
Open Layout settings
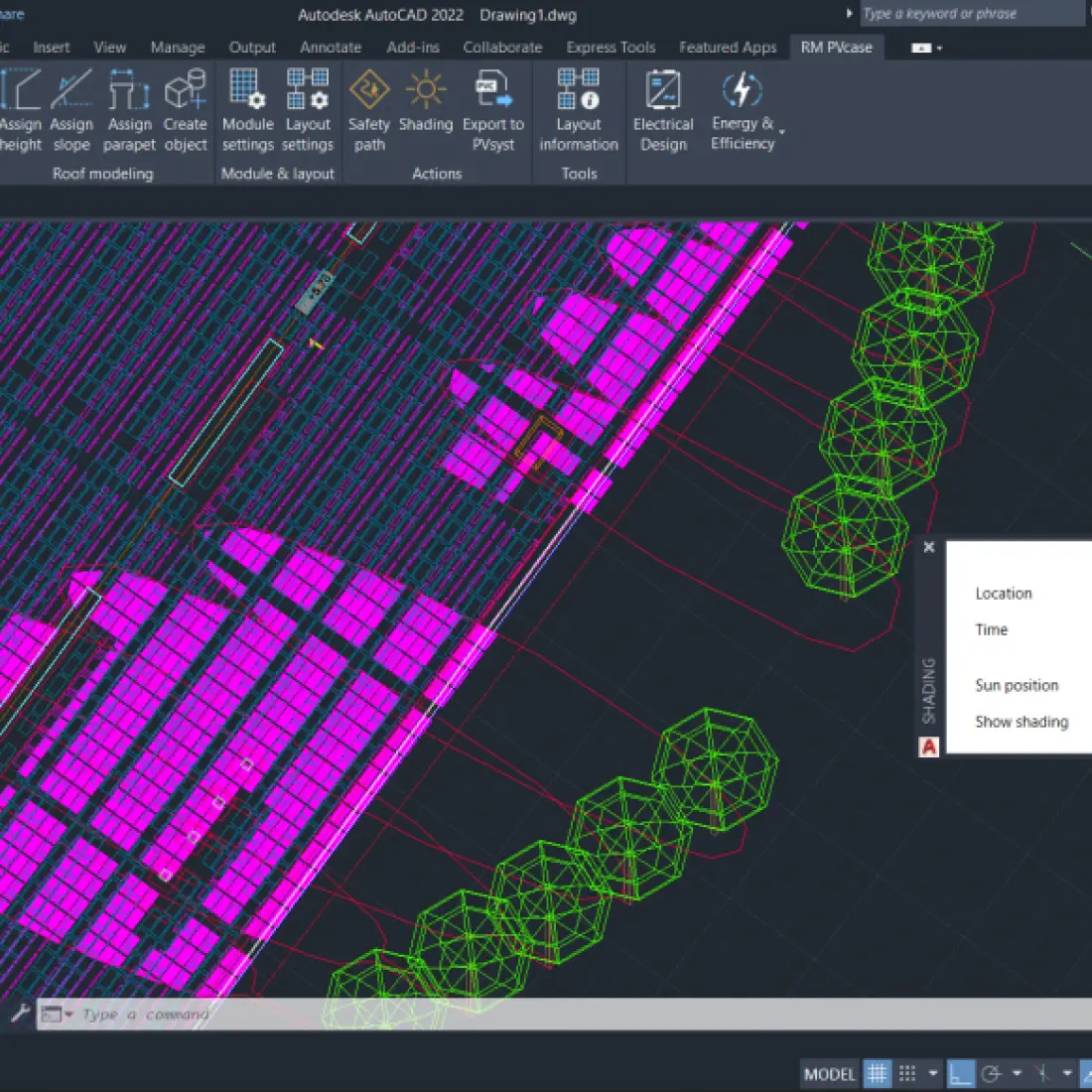tap(308, 110)
